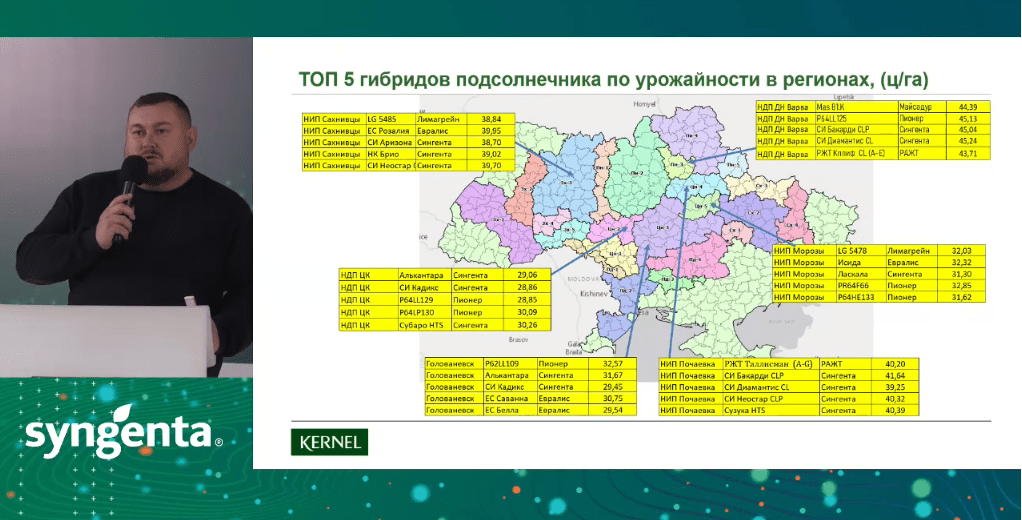Image resolution: width=1022 pixels, height=520 pixels.
Task: Click the "Лимагрейн" cell in the НИП Морозы table
Action: tap(912, 251)
